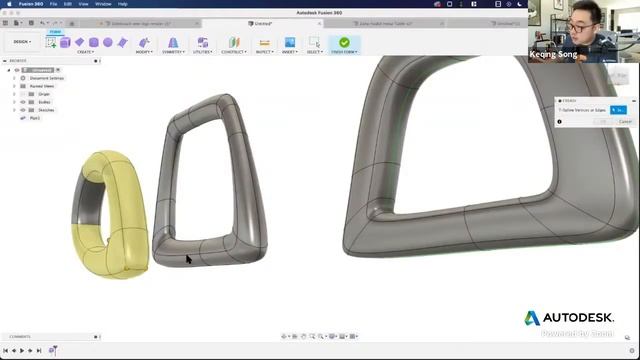Expand the Document Settings node
Viewport: 640px width, 360px height.
pyautogui.click(x=14, y=78)
